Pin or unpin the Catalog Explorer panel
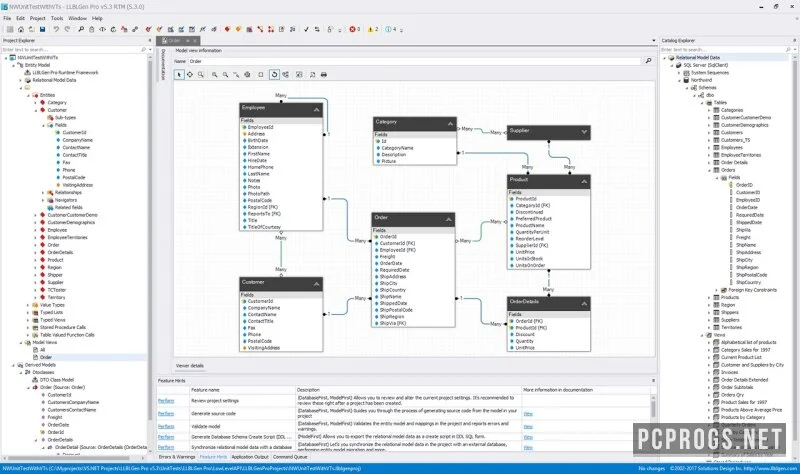 [x=794, y=40]
